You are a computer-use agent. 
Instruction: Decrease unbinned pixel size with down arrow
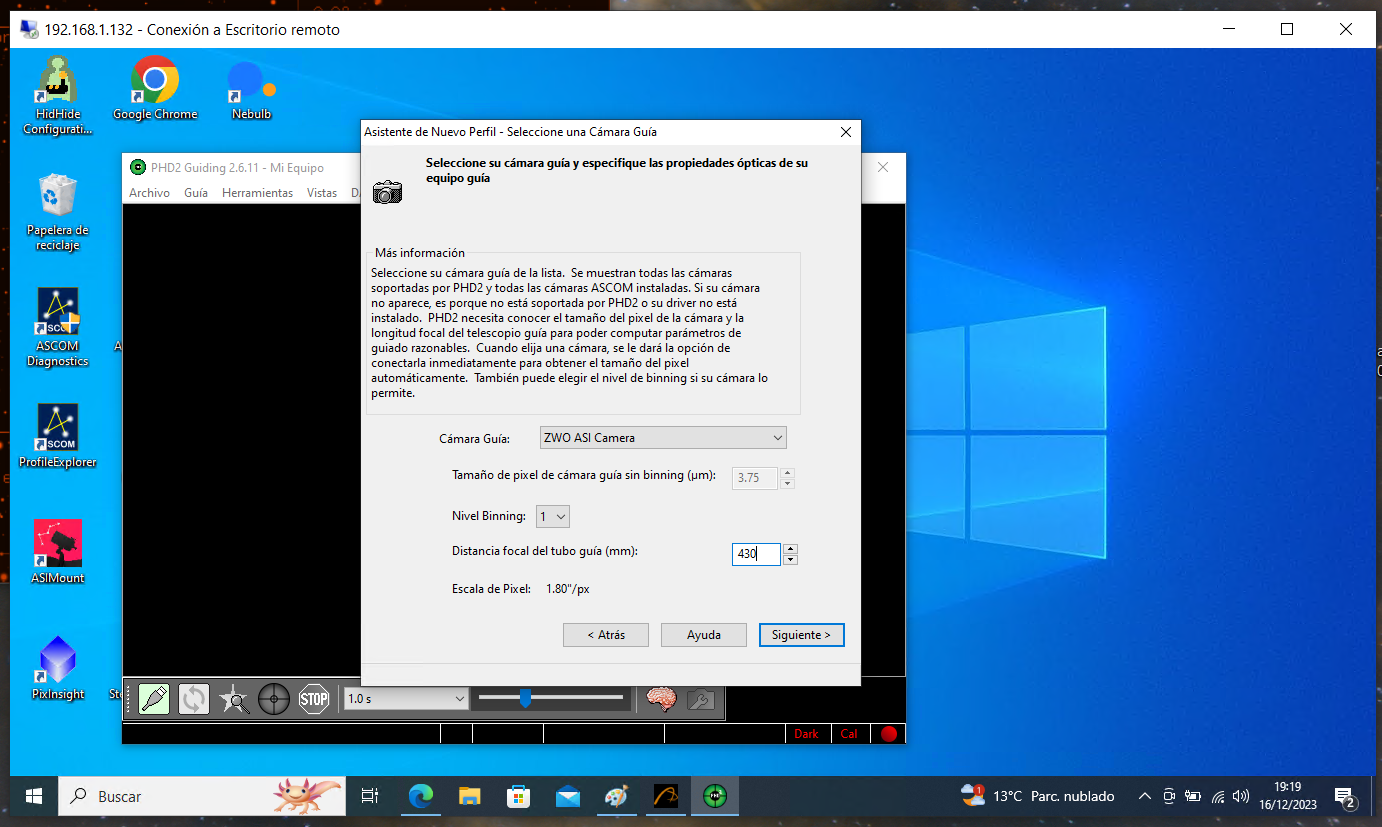coord(787,484)
